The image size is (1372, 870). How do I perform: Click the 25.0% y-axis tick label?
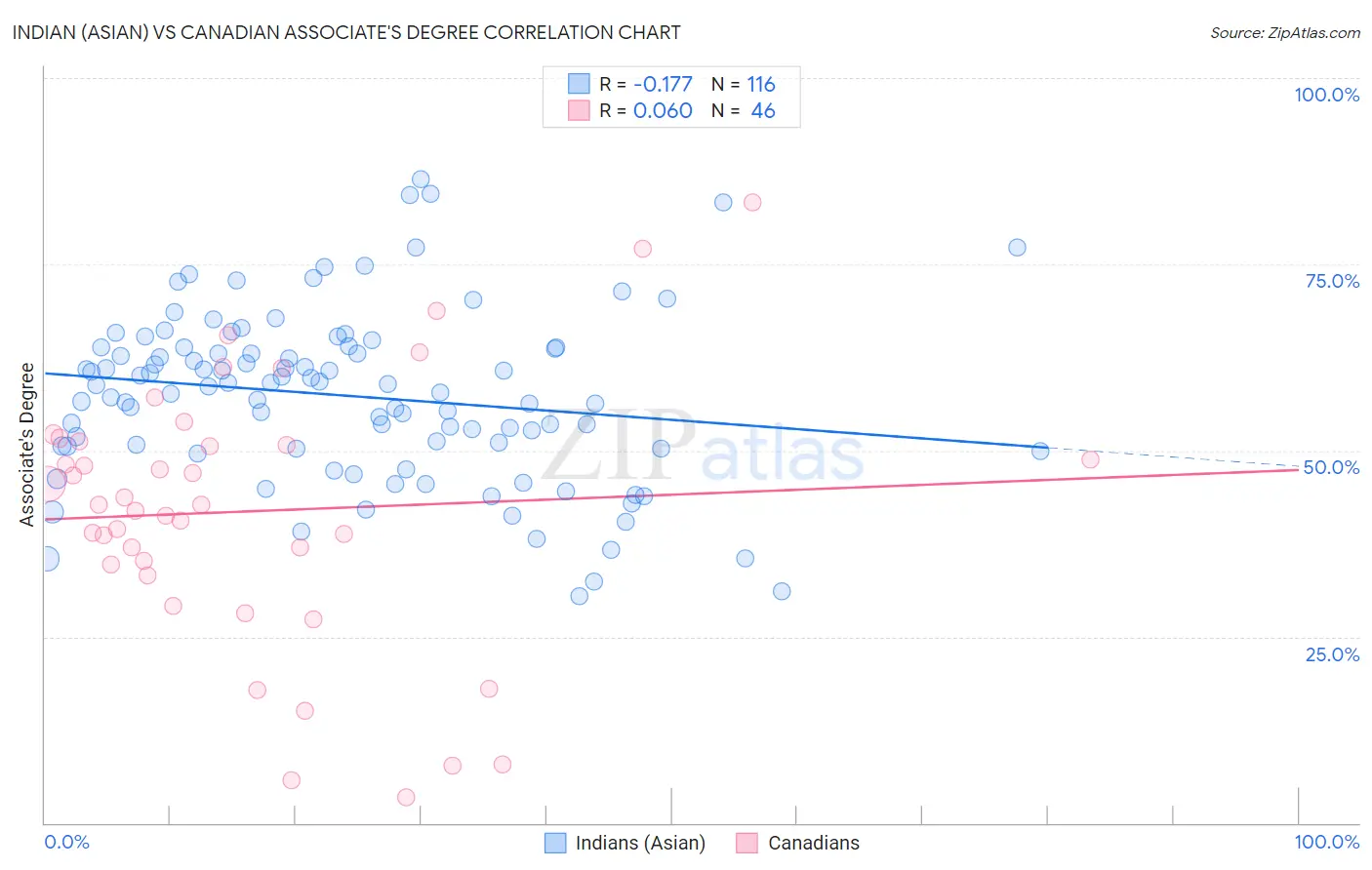pos(1332,654)
